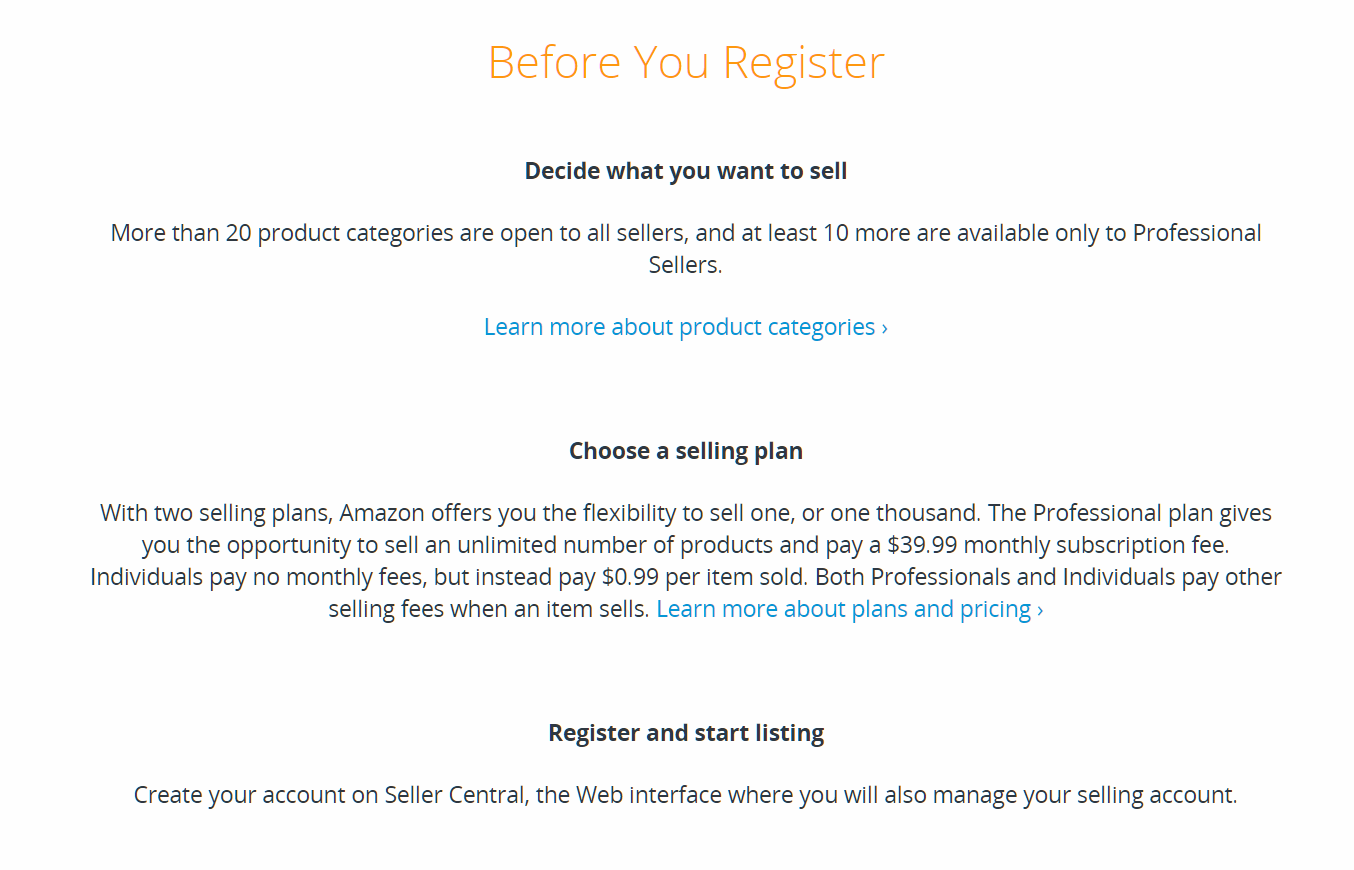1354x870 pixels.
Task: Click the selling fees when an item sells text
Action: tap(489, 609)
